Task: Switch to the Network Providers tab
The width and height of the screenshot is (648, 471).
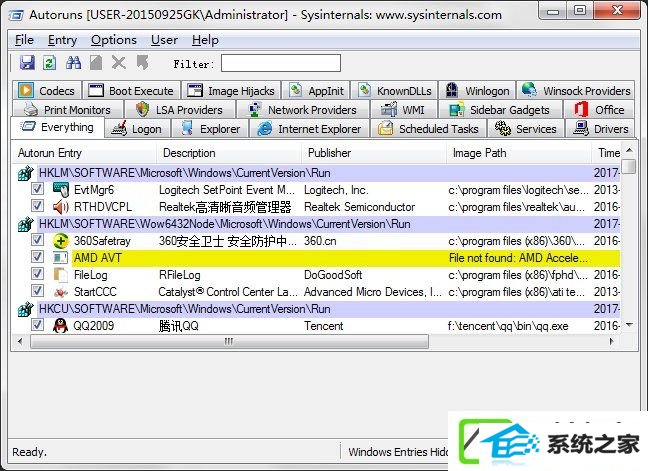Action: click(303, 110)
